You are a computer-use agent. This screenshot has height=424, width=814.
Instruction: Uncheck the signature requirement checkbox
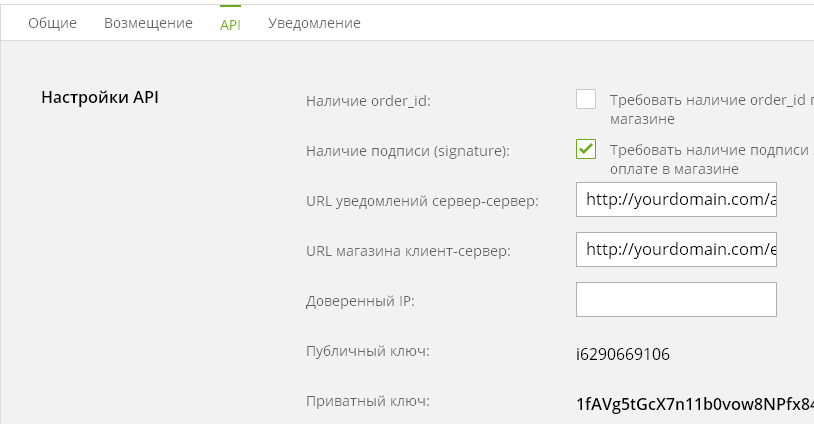(x=586, y=149)
